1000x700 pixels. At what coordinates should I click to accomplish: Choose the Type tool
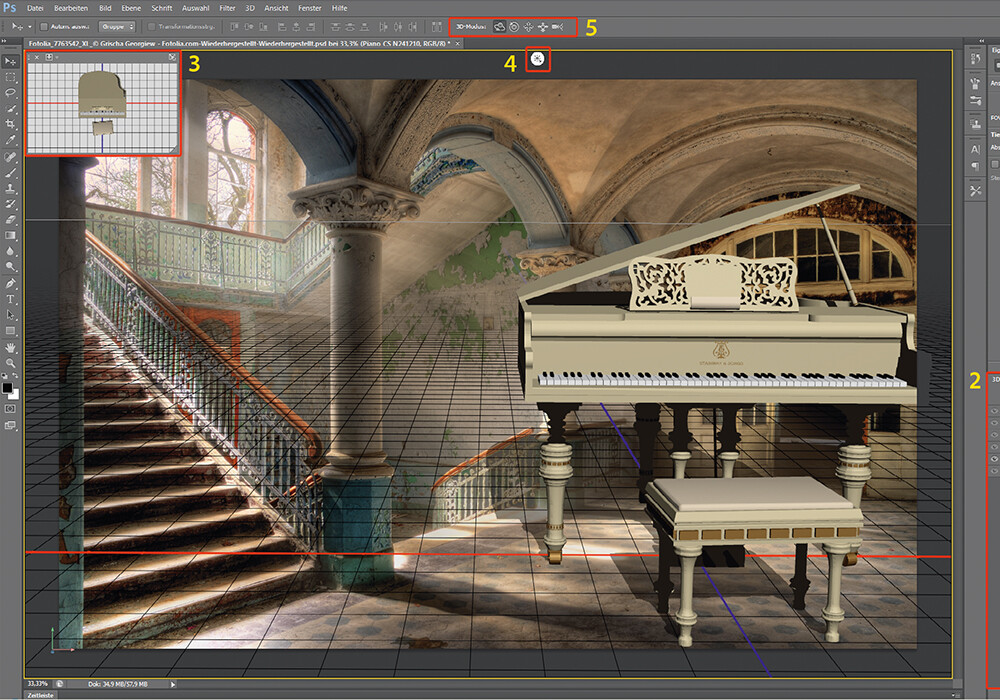coord(10,300)
